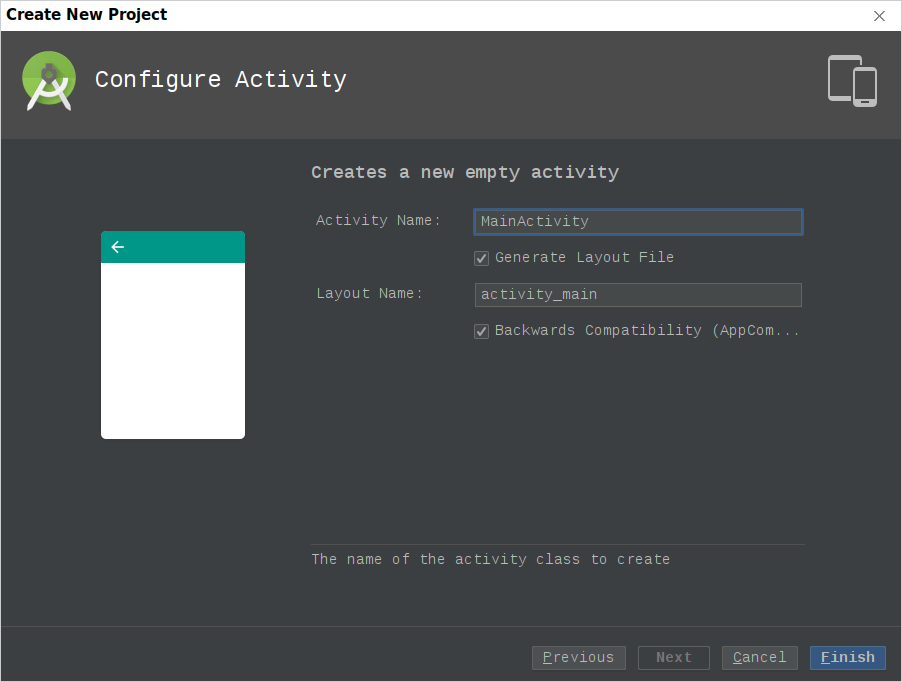This screenshot has height=682, width=902.
Task: Focus the Activity Name field containing MainActivity
Action: pos(638,221)
